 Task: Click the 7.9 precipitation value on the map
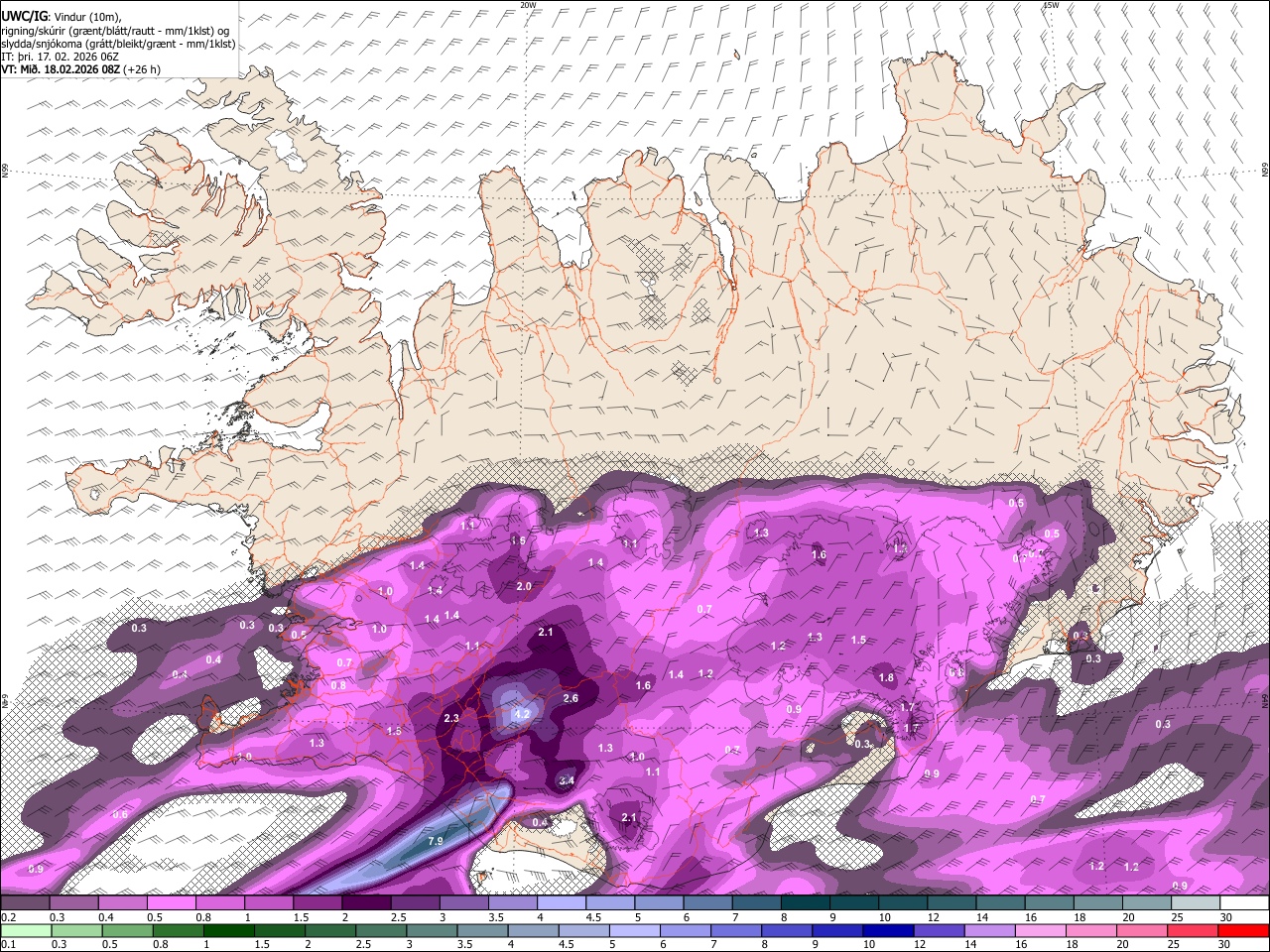pos(436,841)
